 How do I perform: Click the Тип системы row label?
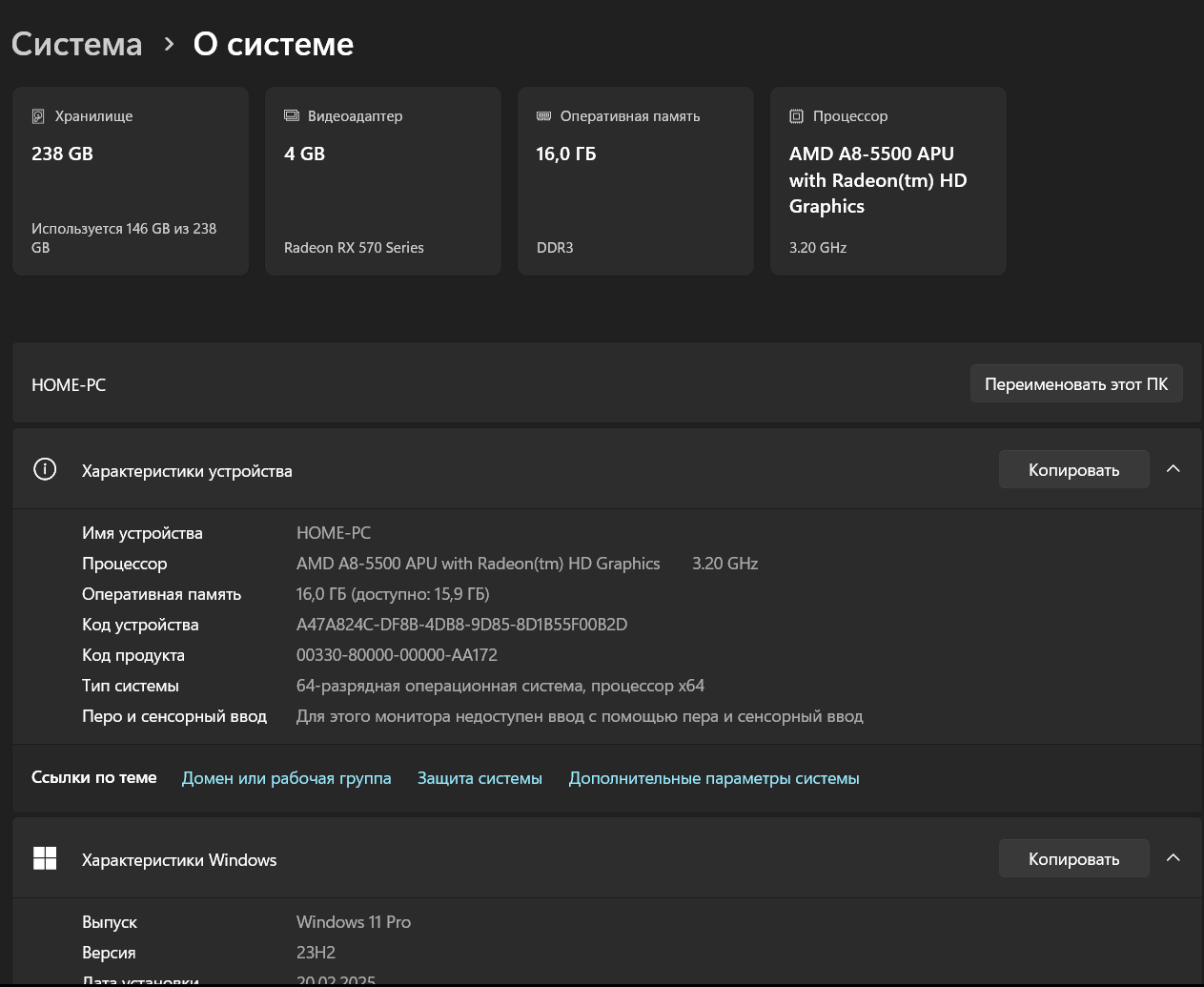131,686
